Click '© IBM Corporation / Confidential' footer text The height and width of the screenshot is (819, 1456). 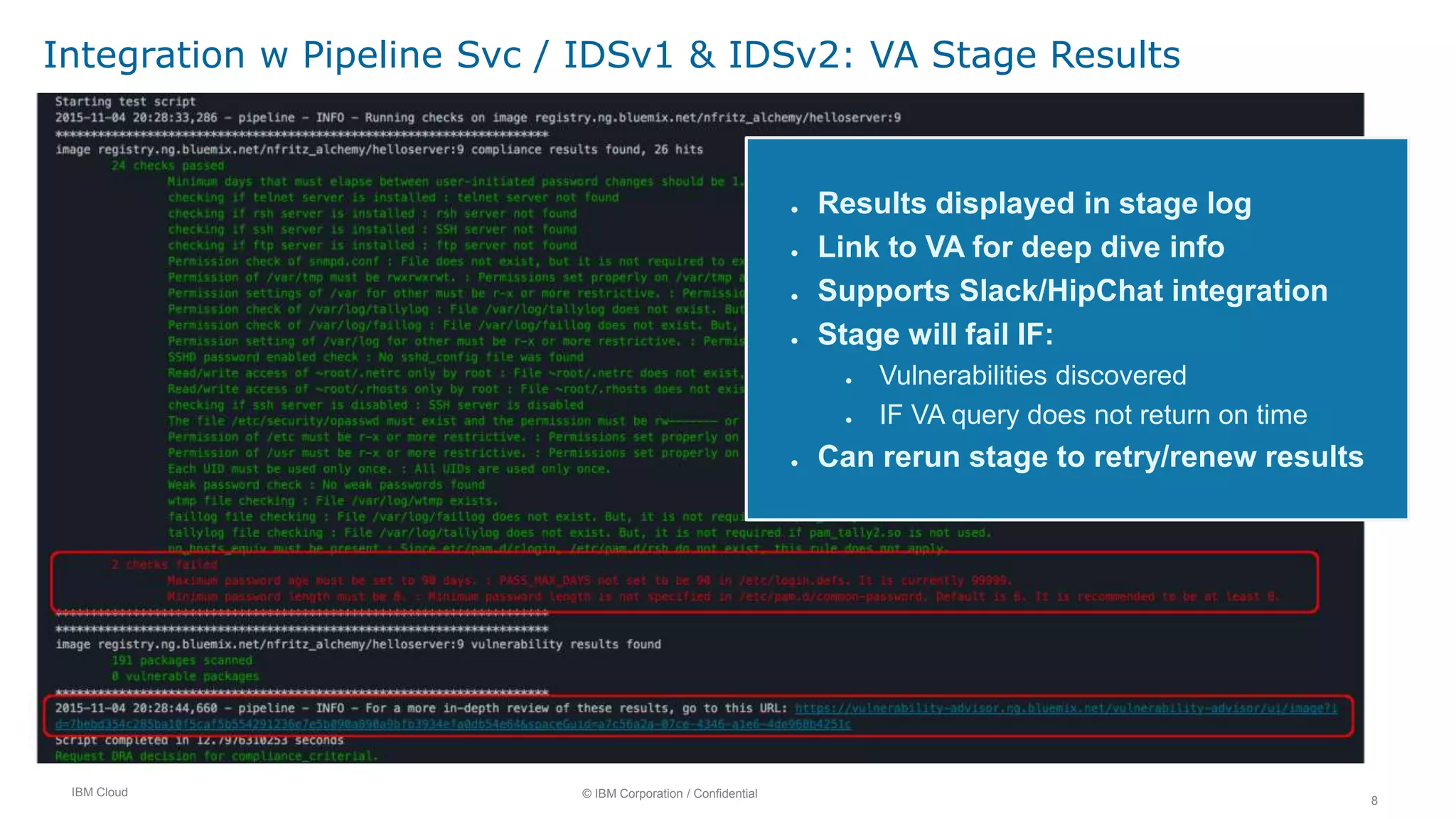(669, 793)
